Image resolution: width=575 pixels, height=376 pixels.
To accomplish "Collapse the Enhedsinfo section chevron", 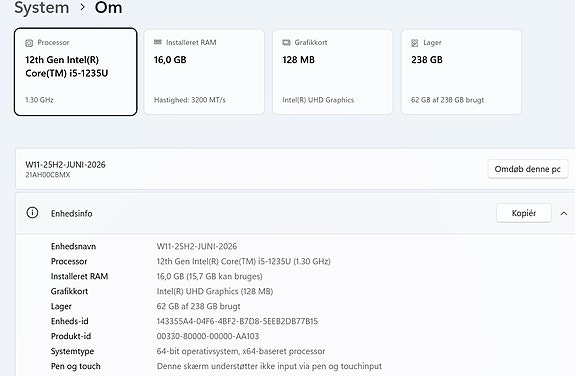I will pyautogui.click(x=564, y=213).
